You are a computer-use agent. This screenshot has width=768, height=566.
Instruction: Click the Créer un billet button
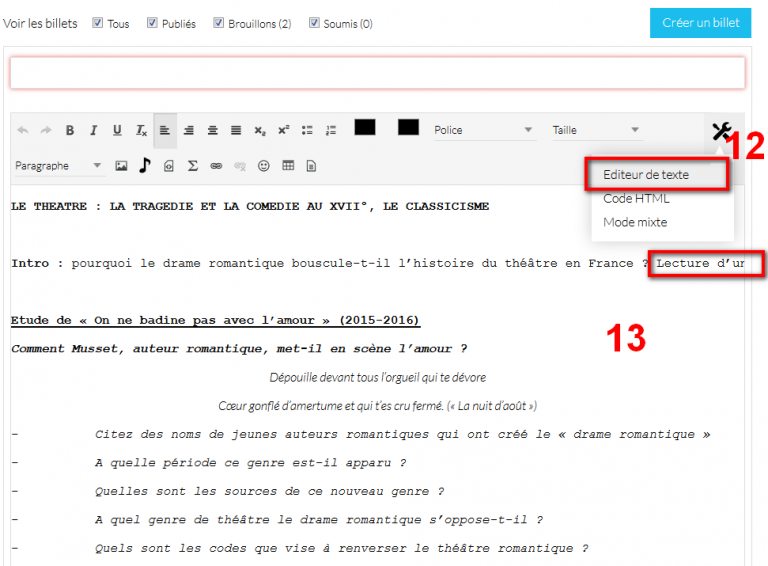(x=700, y=23)
